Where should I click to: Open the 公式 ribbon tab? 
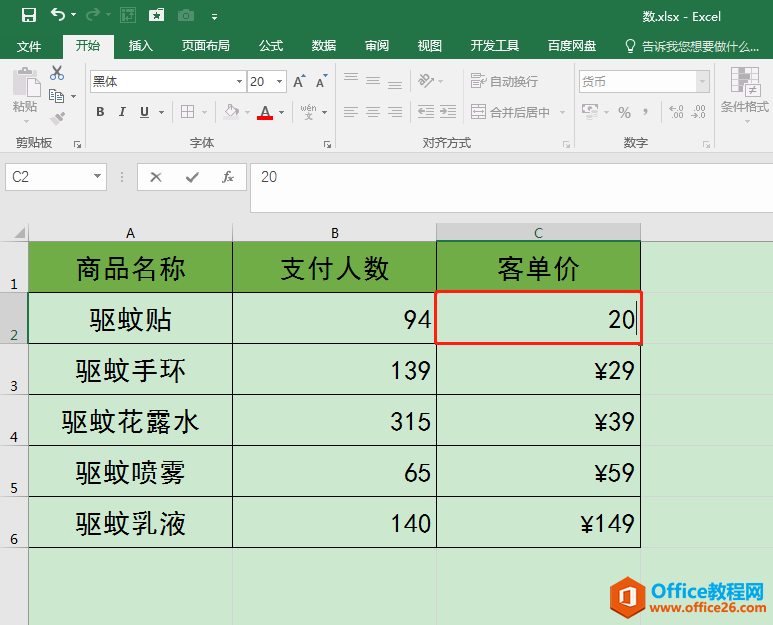pos(271,46)
